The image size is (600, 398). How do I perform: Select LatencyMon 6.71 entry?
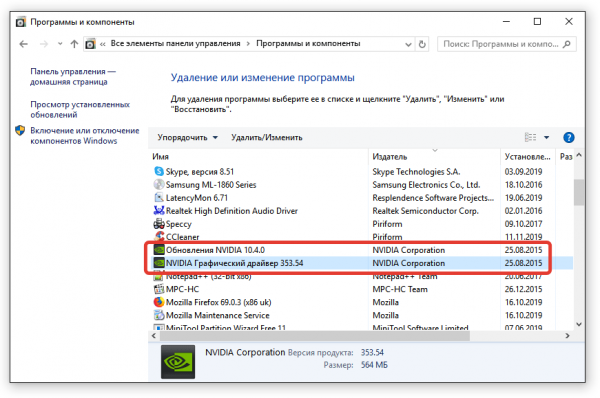click(197, 198)
